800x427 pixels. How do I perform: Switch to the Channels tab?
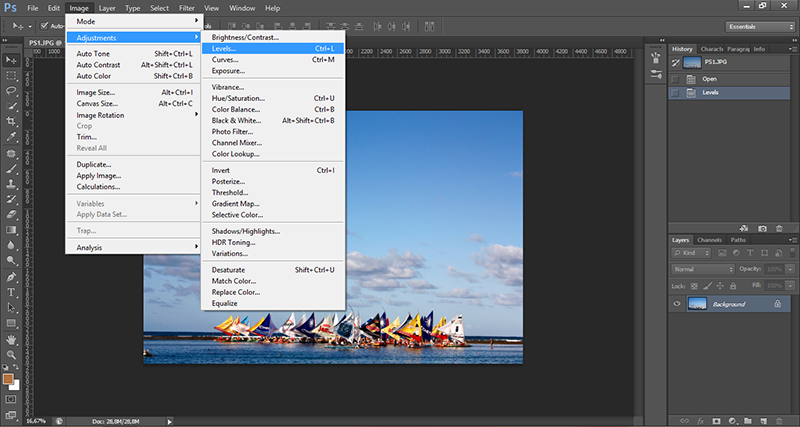tap(709, 240)
